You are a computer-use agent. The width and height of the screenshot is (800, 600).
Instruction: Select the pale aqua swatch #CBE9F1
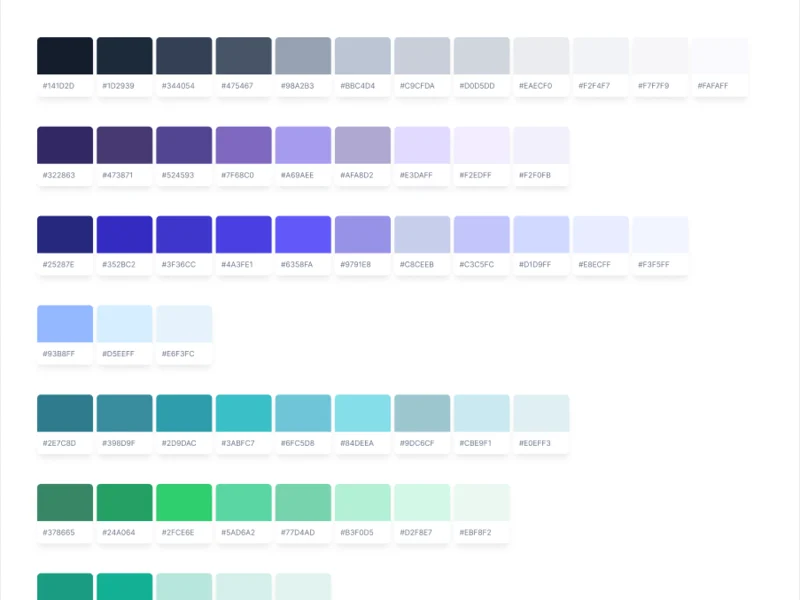[x=482, y=413]
